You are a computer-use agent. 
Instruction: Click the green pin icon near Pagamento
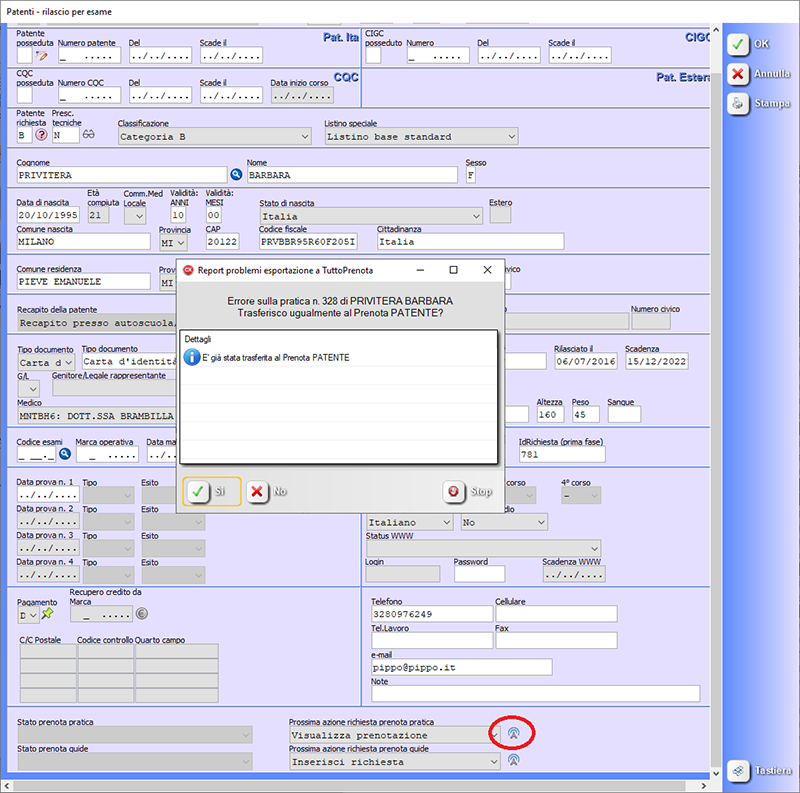pyautogui.click(x=47, y=614)
